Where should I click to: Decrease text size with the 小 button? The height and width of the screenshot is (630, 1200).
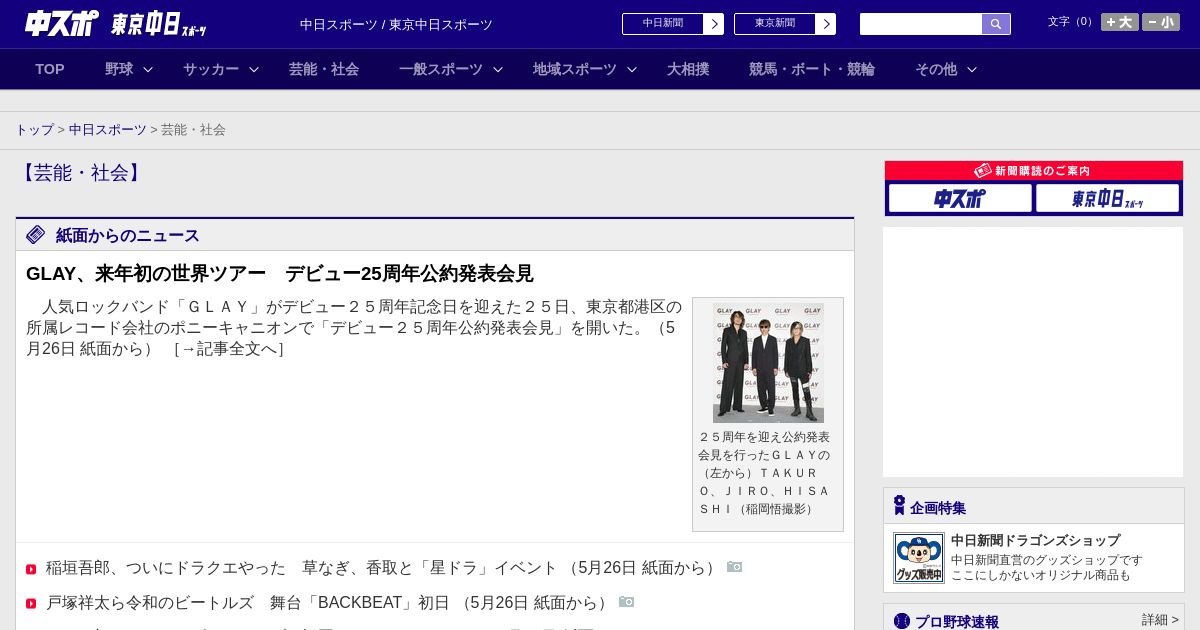pyautogui.click(x=1161, y=22)
